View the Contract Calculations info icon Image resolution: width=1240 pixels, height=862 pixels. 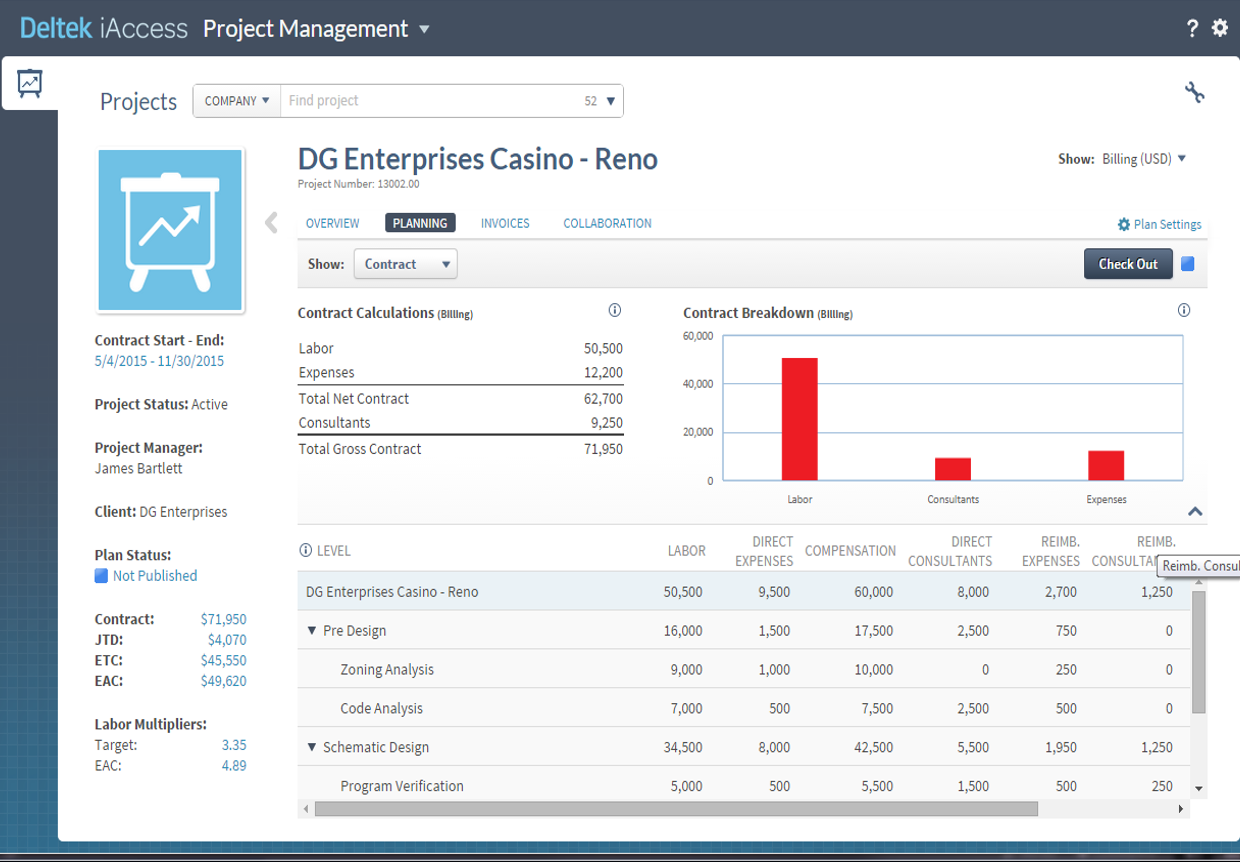point(614,311)
